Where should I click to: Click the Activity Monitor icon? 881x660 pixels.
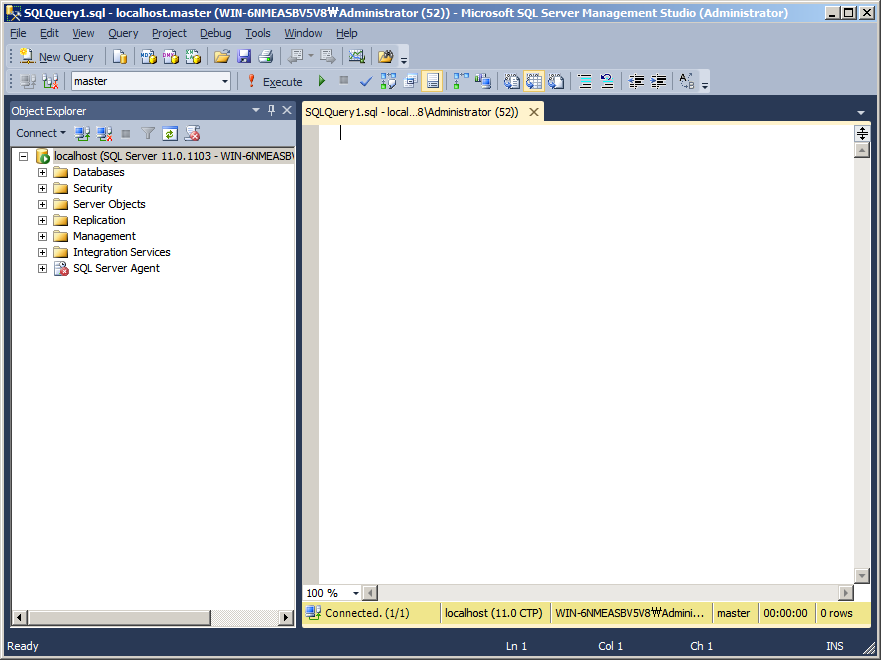pos(357,57)
